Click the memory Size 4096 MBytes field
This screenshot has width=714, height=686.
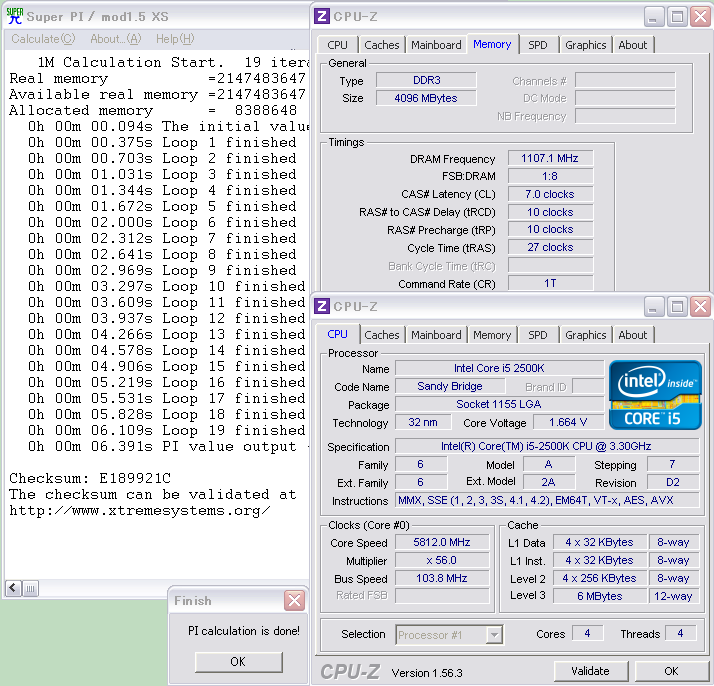pos(426,98)
